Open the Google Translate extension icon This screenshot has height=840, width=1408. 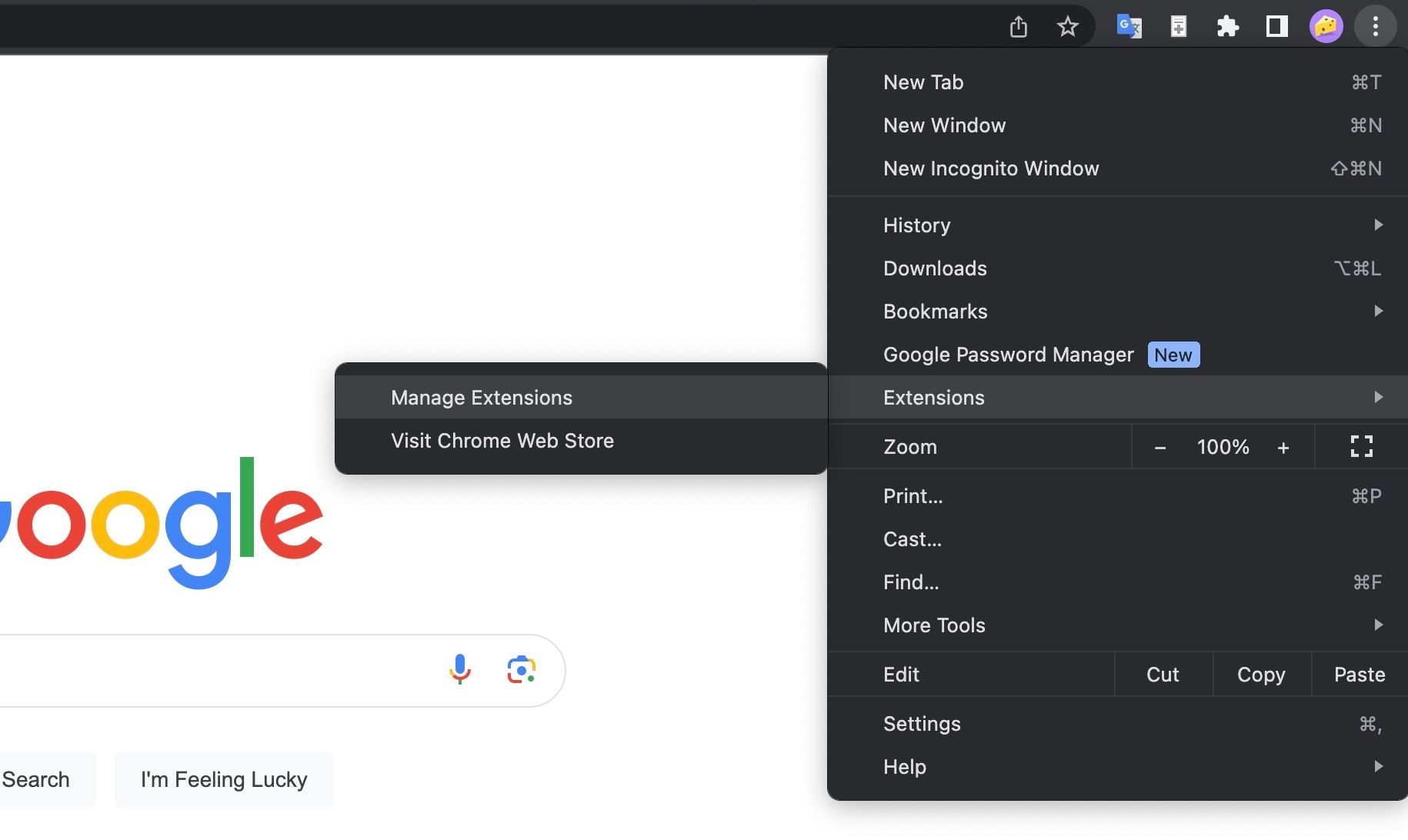tap(1129, 25)
